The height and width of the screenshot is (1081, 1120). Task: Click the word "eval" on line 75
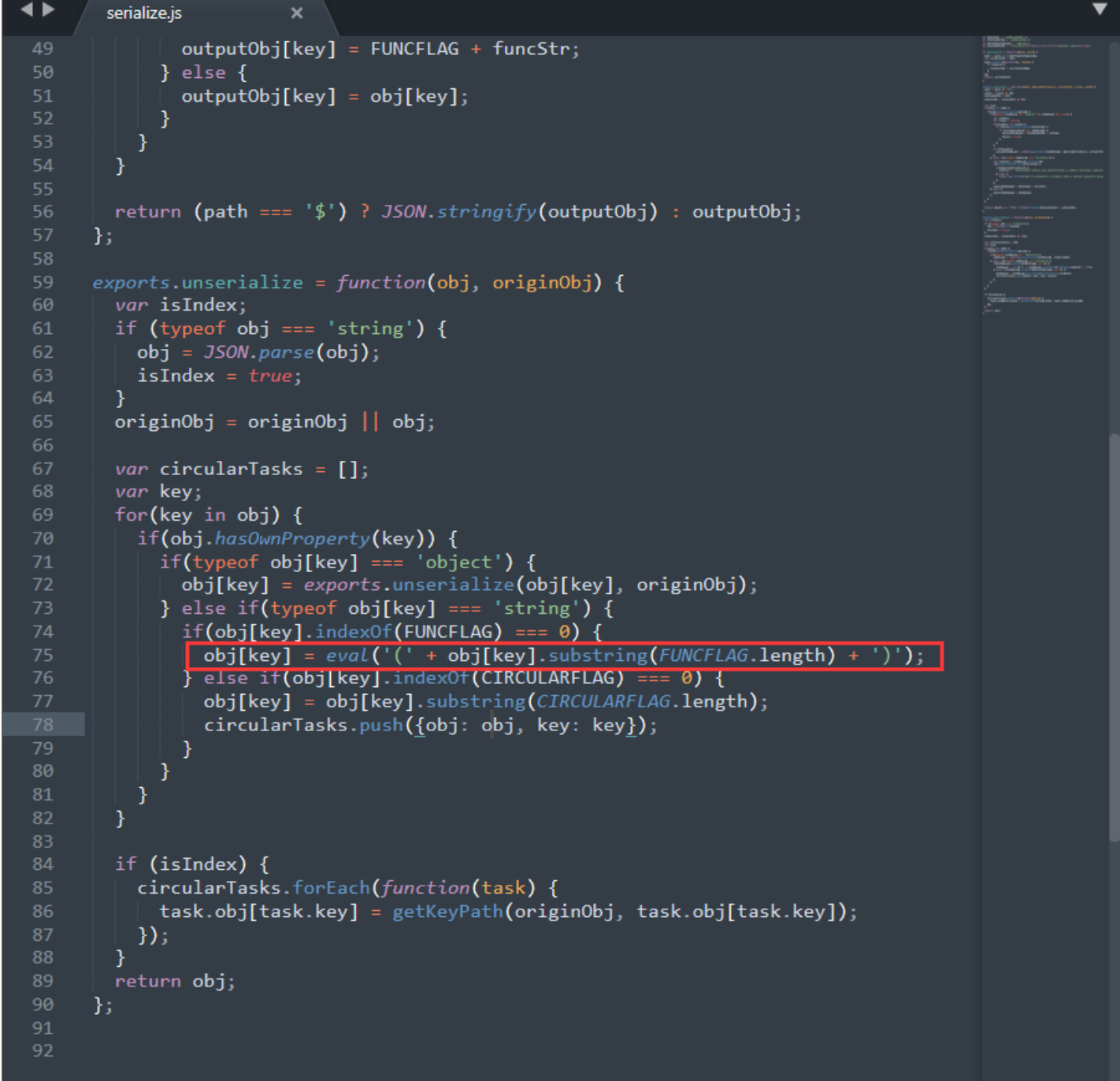[347, 655]
